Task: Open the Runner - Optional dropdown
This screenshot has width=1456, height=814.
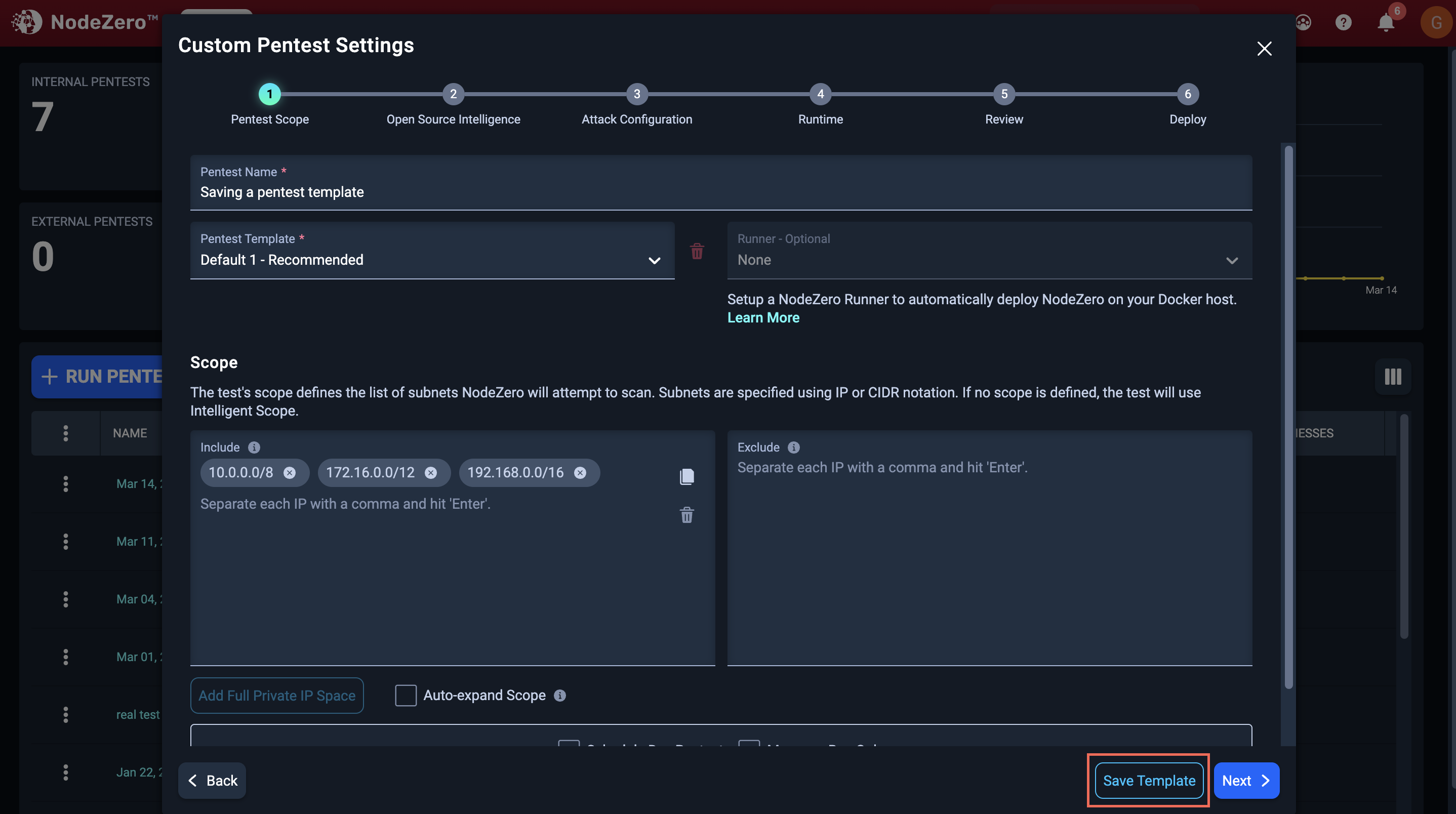Action: coord(989,251)
